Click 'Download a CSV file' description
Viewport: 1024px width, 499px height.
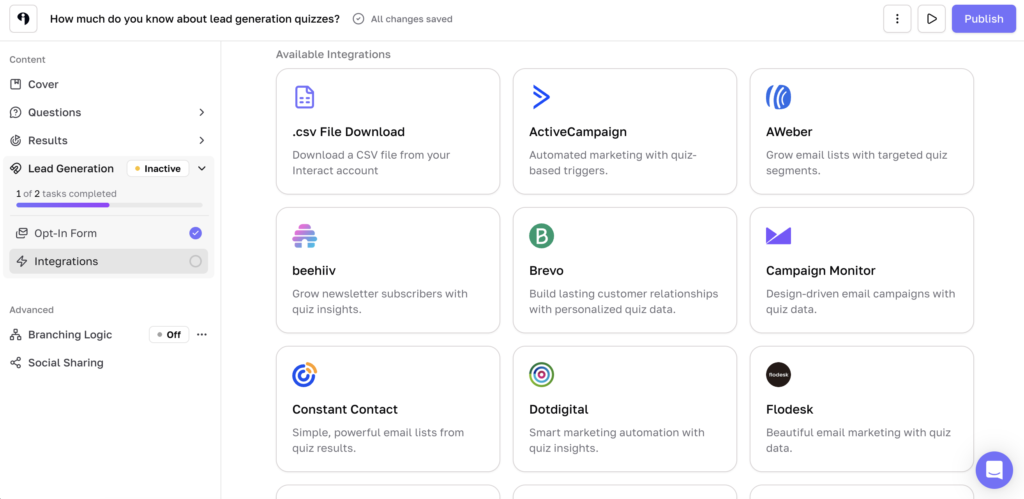371,163
